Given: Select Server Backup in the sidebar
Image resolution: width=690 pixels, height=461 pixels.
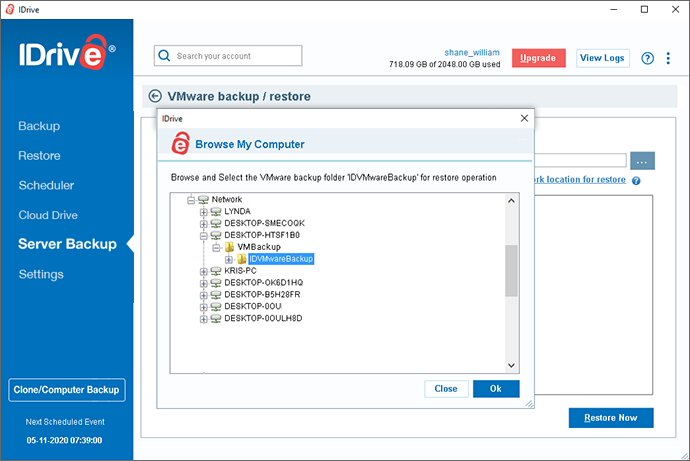Looking at the screenshot, I should [67, 244].
